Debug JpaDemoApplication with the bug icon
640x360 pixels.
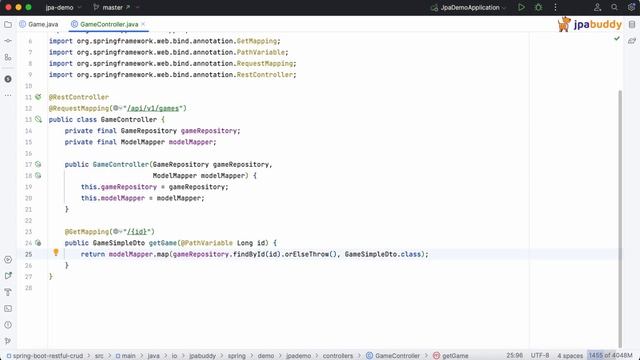[x=538, y=7]
